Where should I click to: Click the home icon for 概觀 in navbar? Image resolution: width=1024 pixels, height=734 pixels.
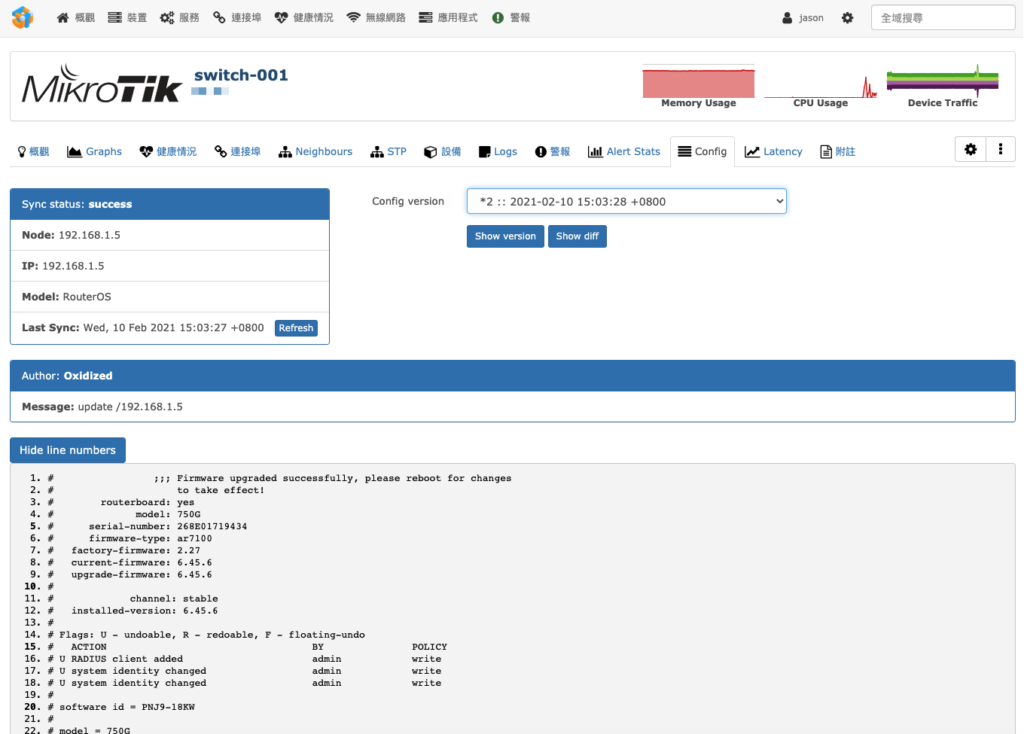tap(63, 18)
